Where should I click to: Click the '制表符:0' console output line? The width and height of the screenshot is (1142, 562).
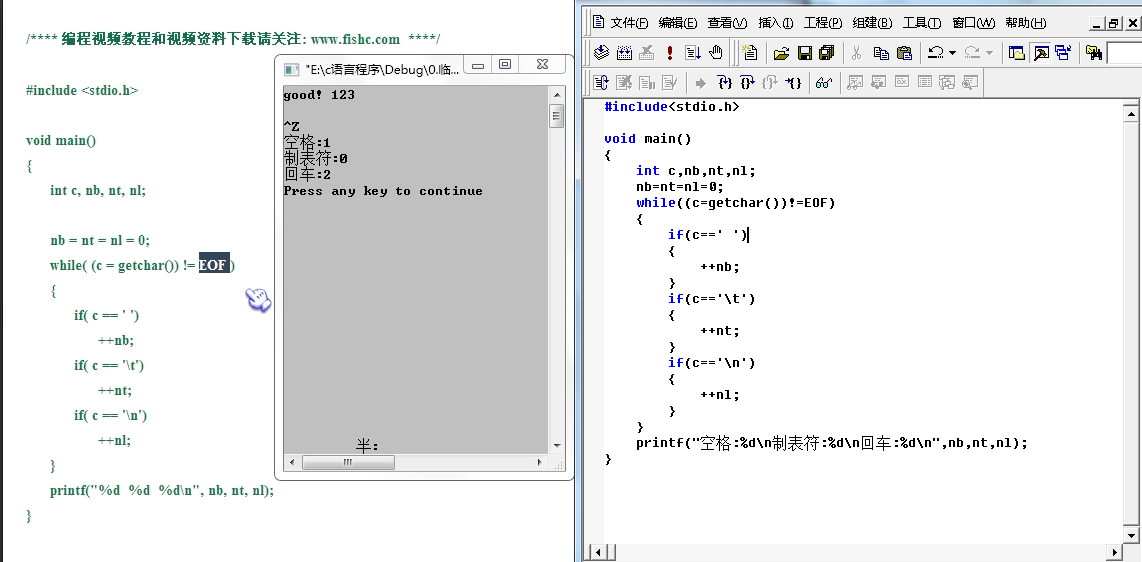coord(315,159)
